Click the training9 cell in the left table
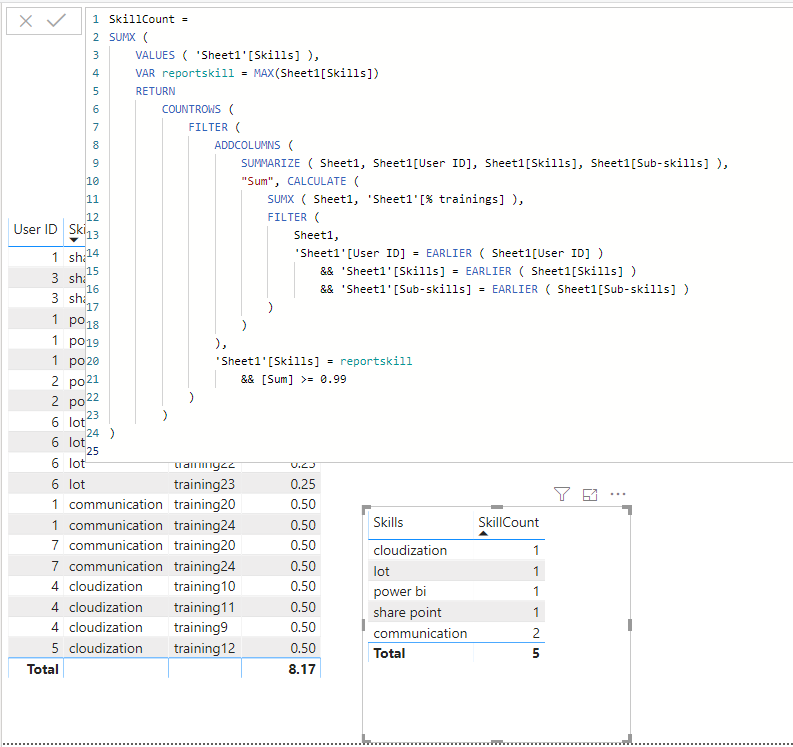 (x=201, y=627)
